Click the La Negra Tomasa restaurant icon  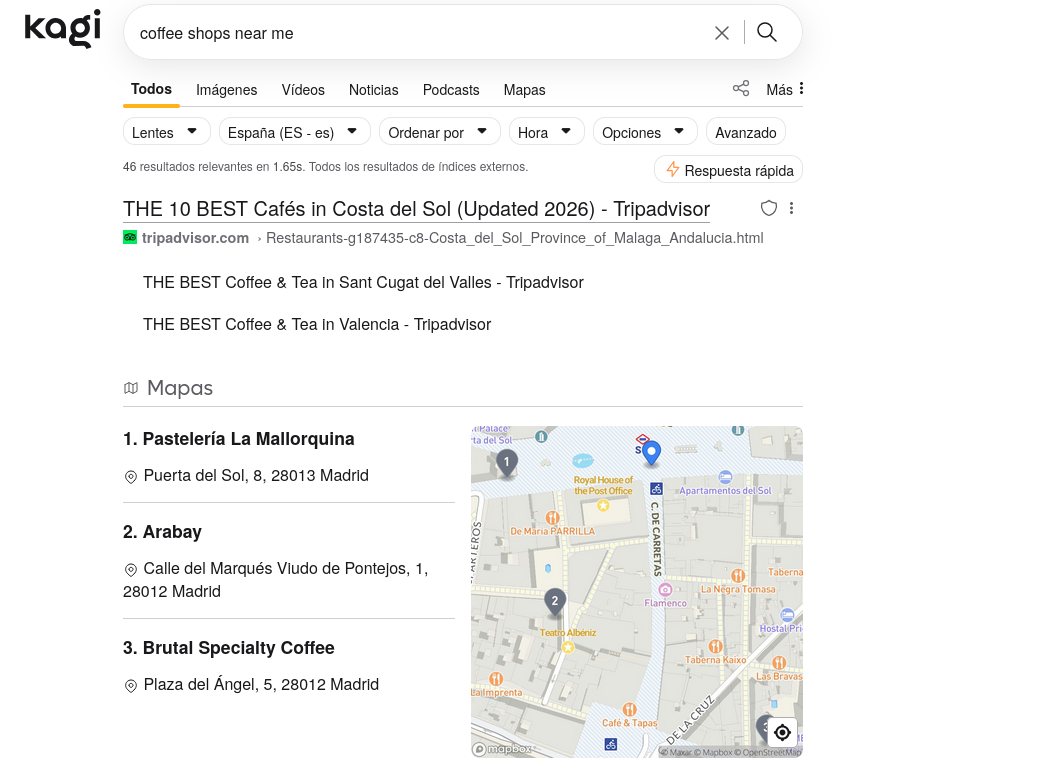[738, 575]
